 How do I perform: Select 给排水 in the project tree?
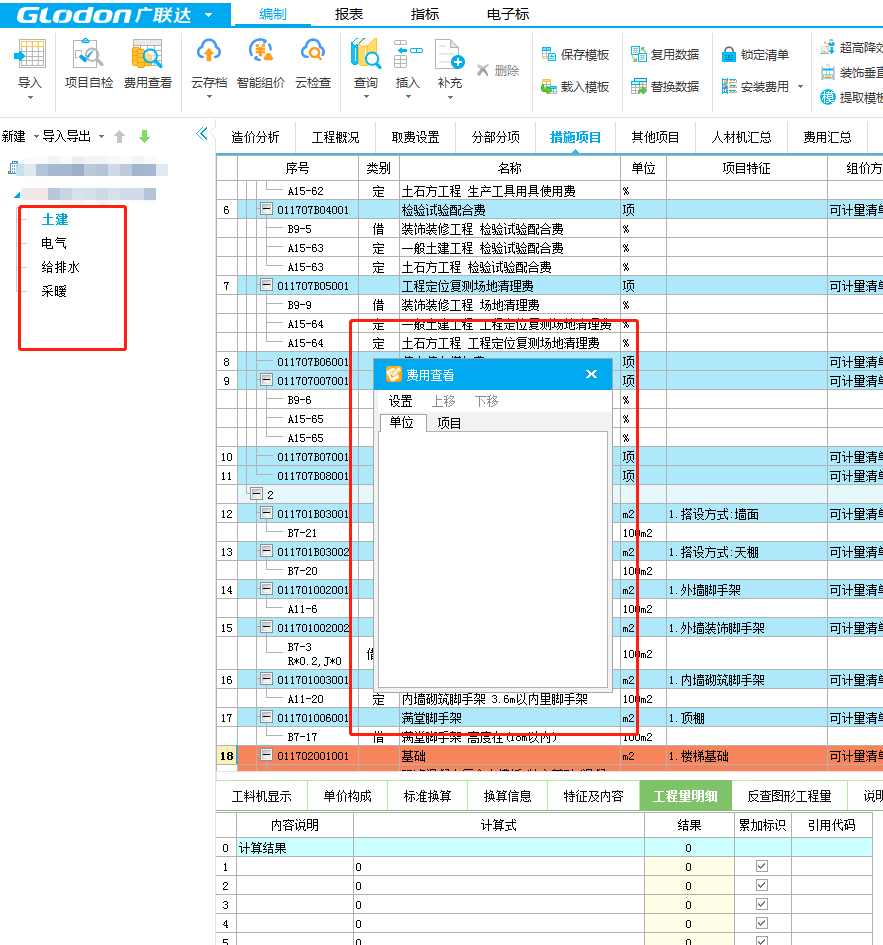pos(60,268)
